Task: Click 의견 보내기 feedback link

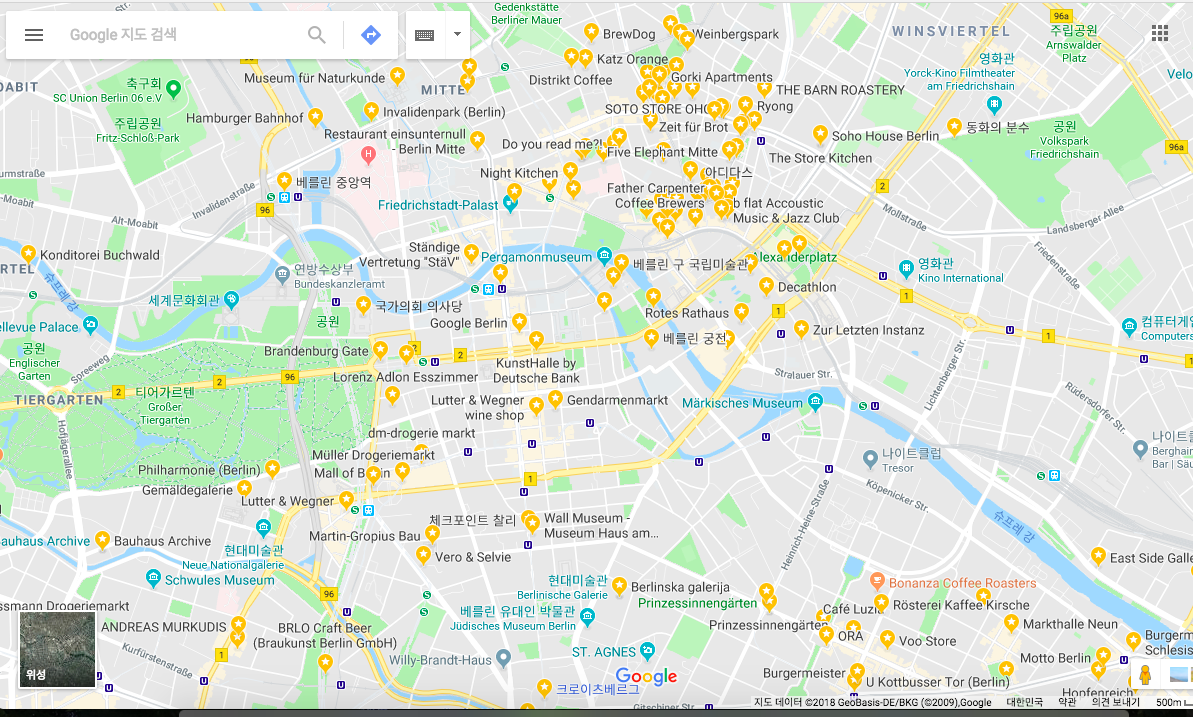Action: point(1115,702)
